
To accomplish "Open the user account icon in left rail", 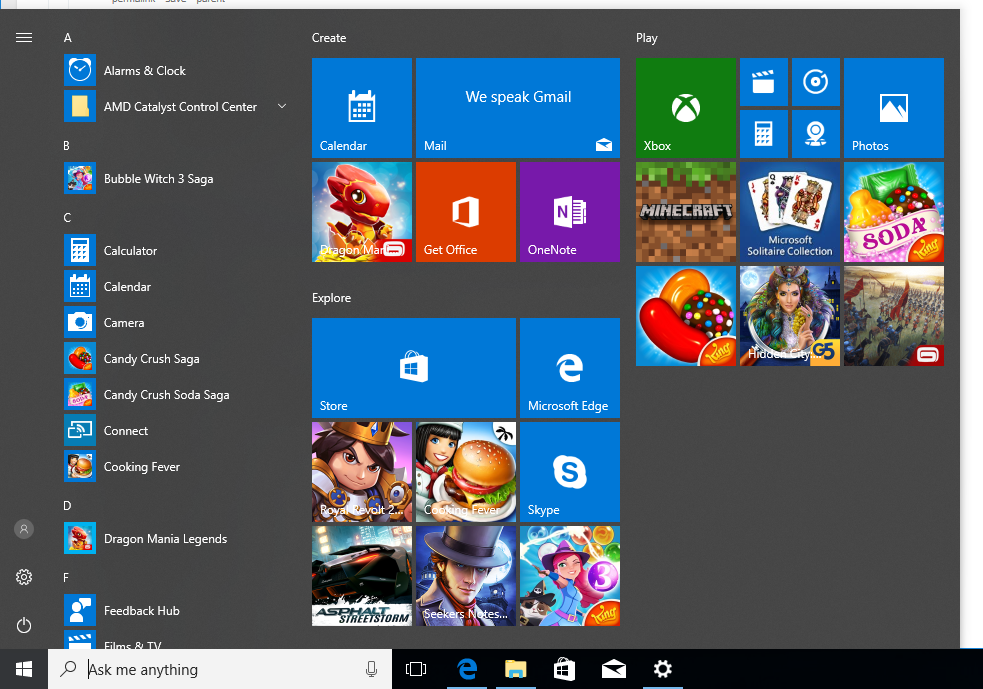I will pos(24,529).
